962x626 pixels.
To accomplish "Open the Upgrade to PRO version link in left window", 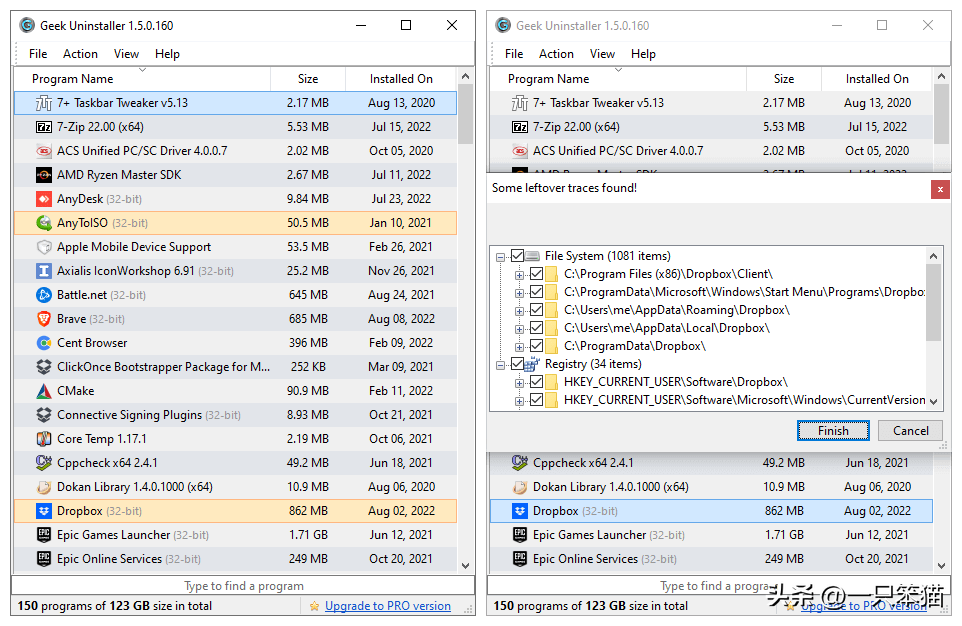I will pyautogui.click(x=388, y=606).
